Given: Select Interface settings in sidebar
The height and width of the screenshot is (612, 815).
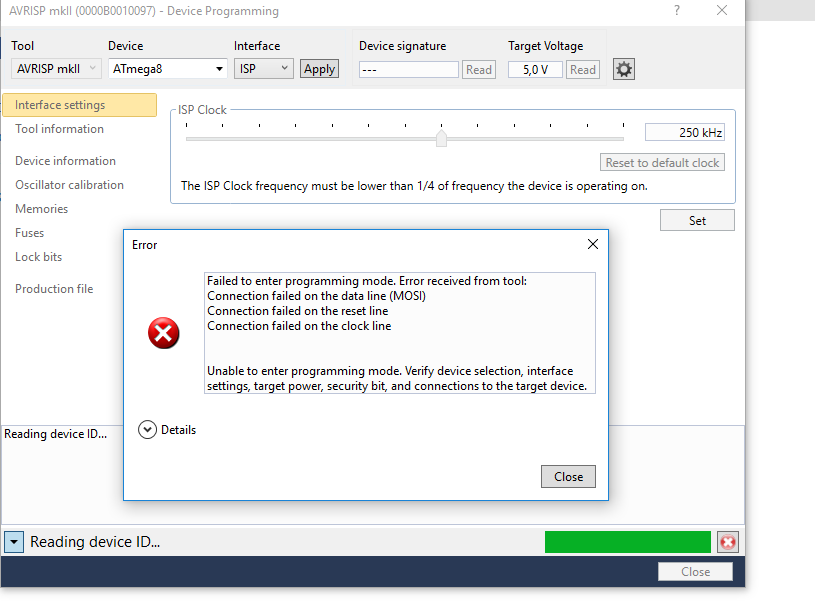Looking at the screenshot, I should 80,105.
